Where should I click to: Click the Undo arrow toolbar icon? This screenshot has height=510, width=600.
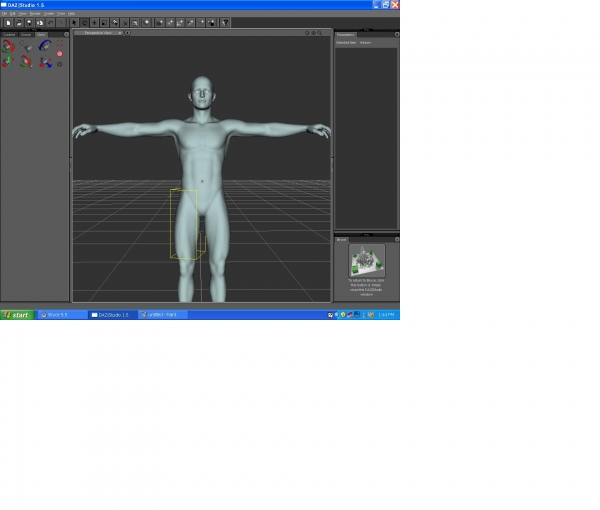(x=50, y=23)
